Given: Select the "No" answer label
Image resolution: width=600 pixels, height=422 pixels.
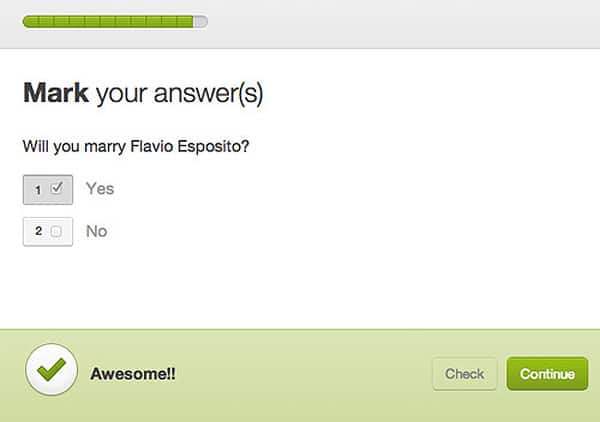Looking at the screenshot, I should point(97,231).
